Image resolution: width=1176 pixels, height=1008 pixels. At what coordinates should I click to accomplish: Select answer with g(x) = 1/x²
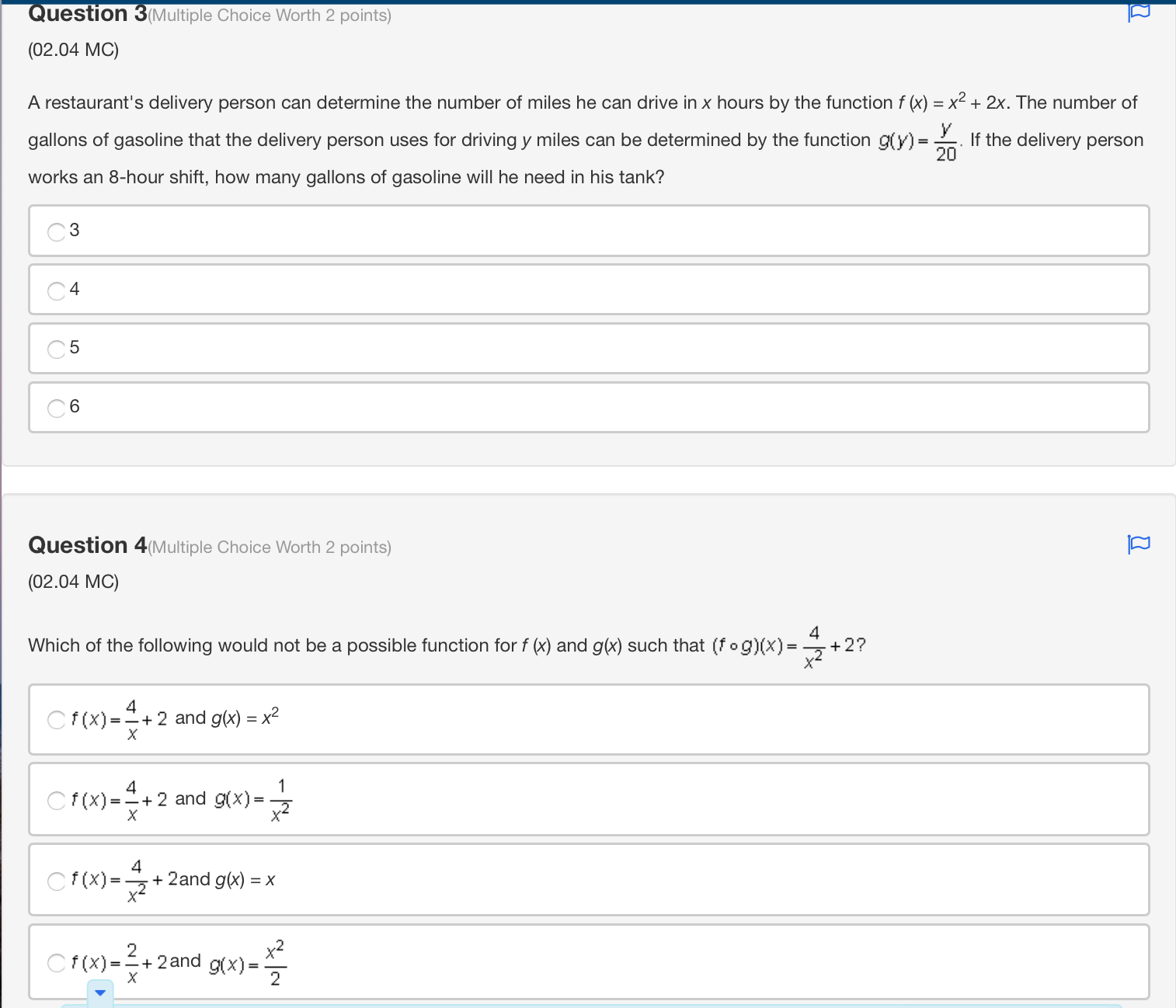point(55,801)
